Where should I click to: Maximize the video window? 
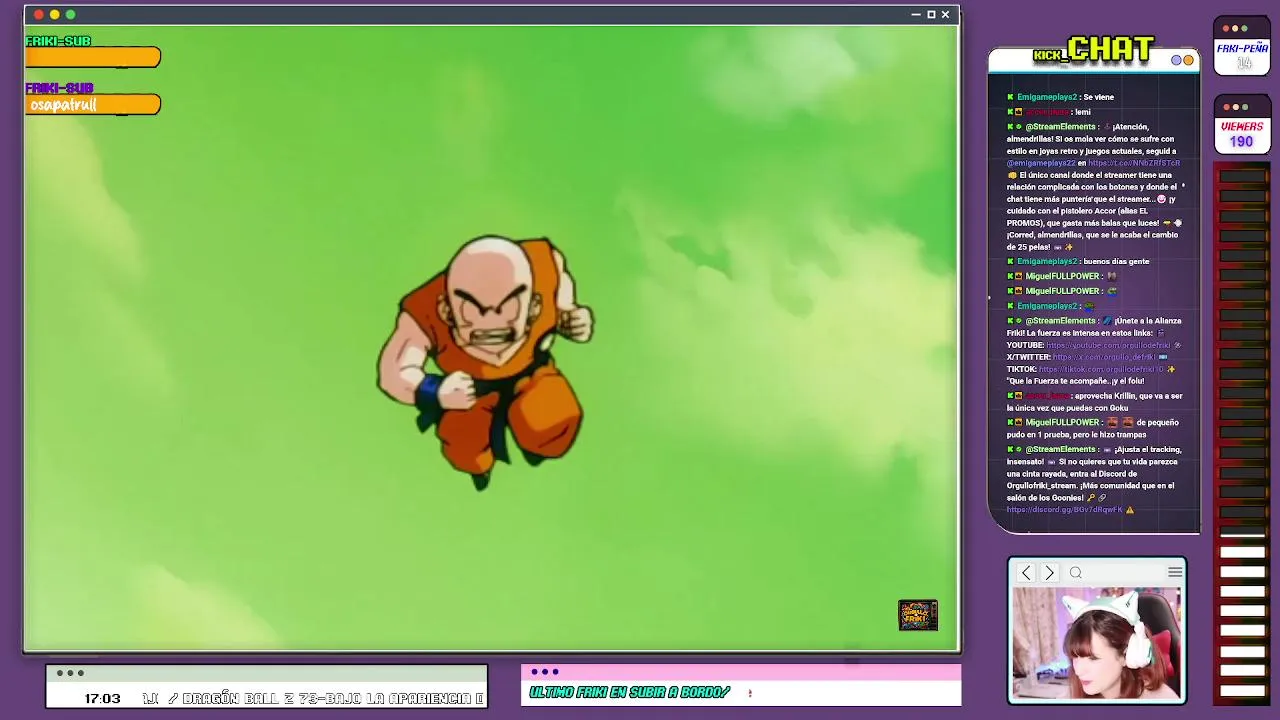pos(931,14)
